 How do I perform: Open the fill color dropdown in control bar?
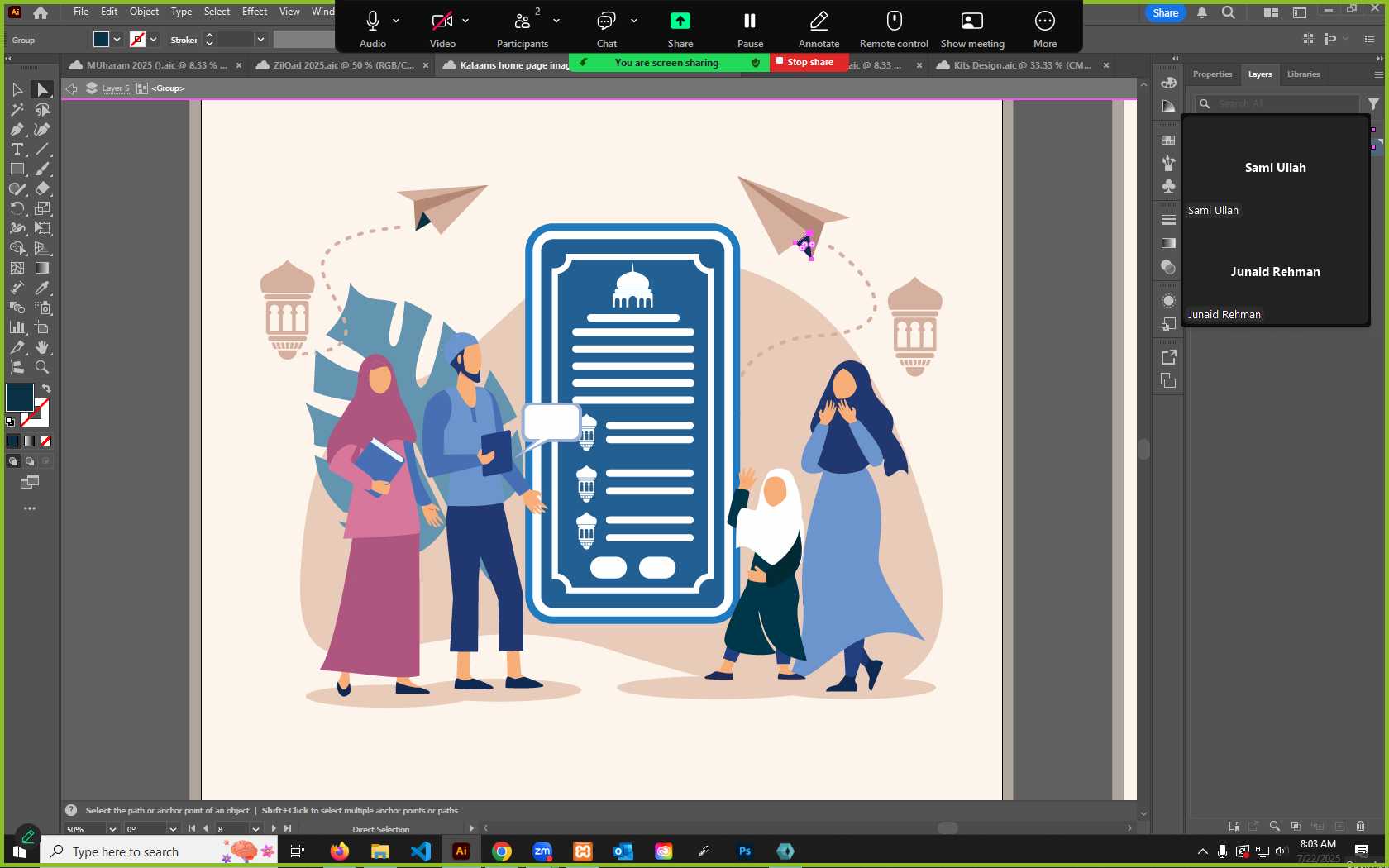tap(117, 40)
